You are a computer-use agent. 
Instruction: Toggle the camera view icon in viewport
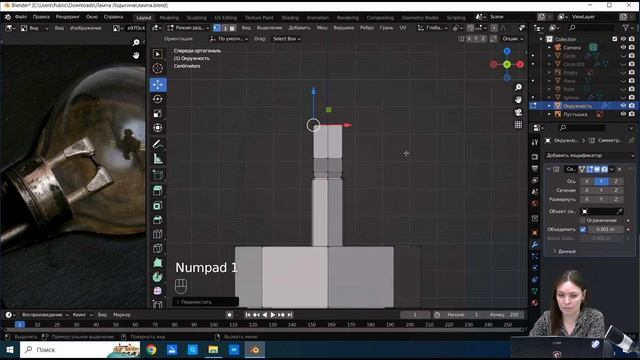tap(518, 112)
